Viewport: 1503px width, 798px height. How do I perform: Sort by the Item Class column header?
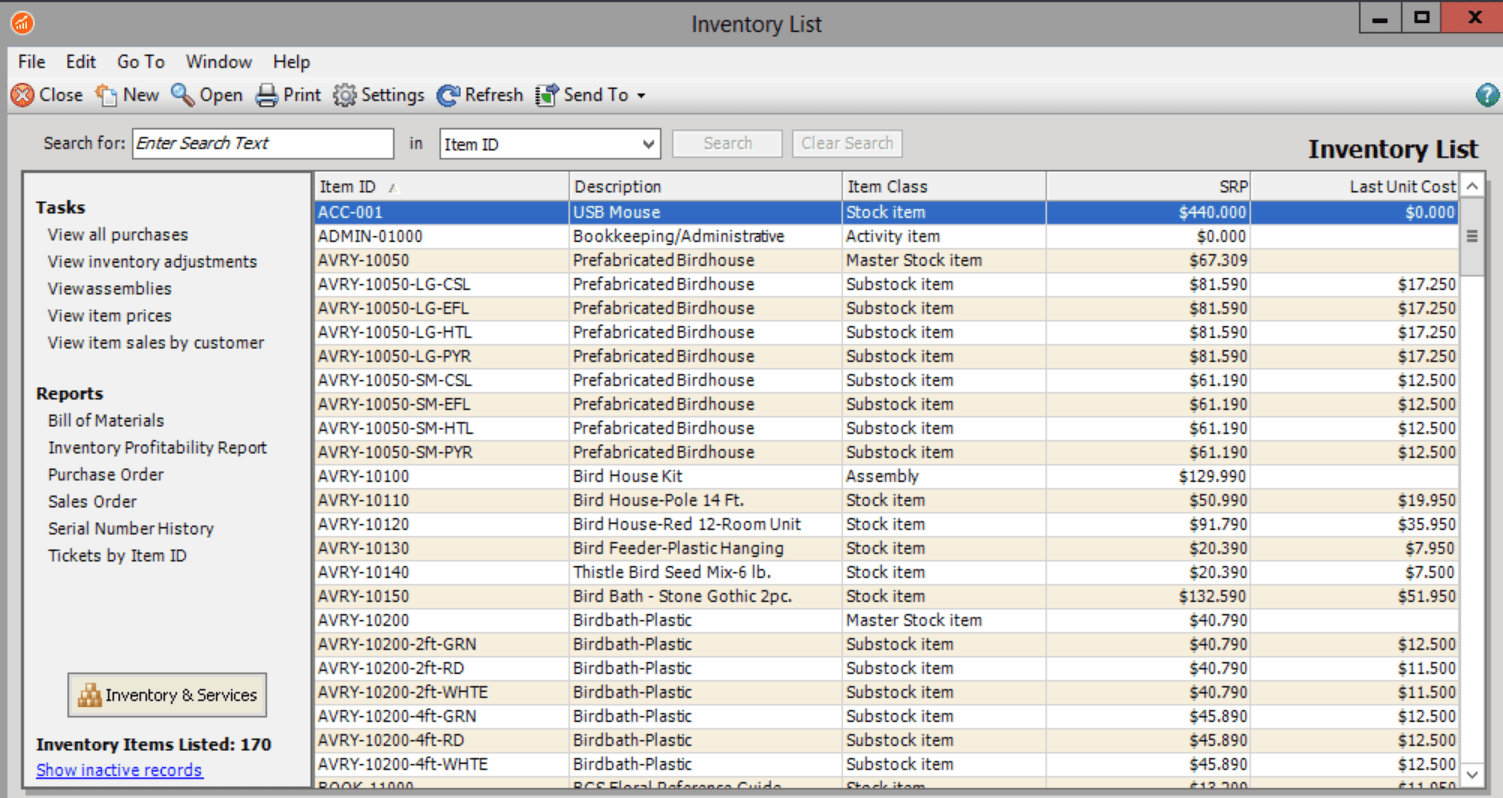pyautogui.click(x=944, y=186)
